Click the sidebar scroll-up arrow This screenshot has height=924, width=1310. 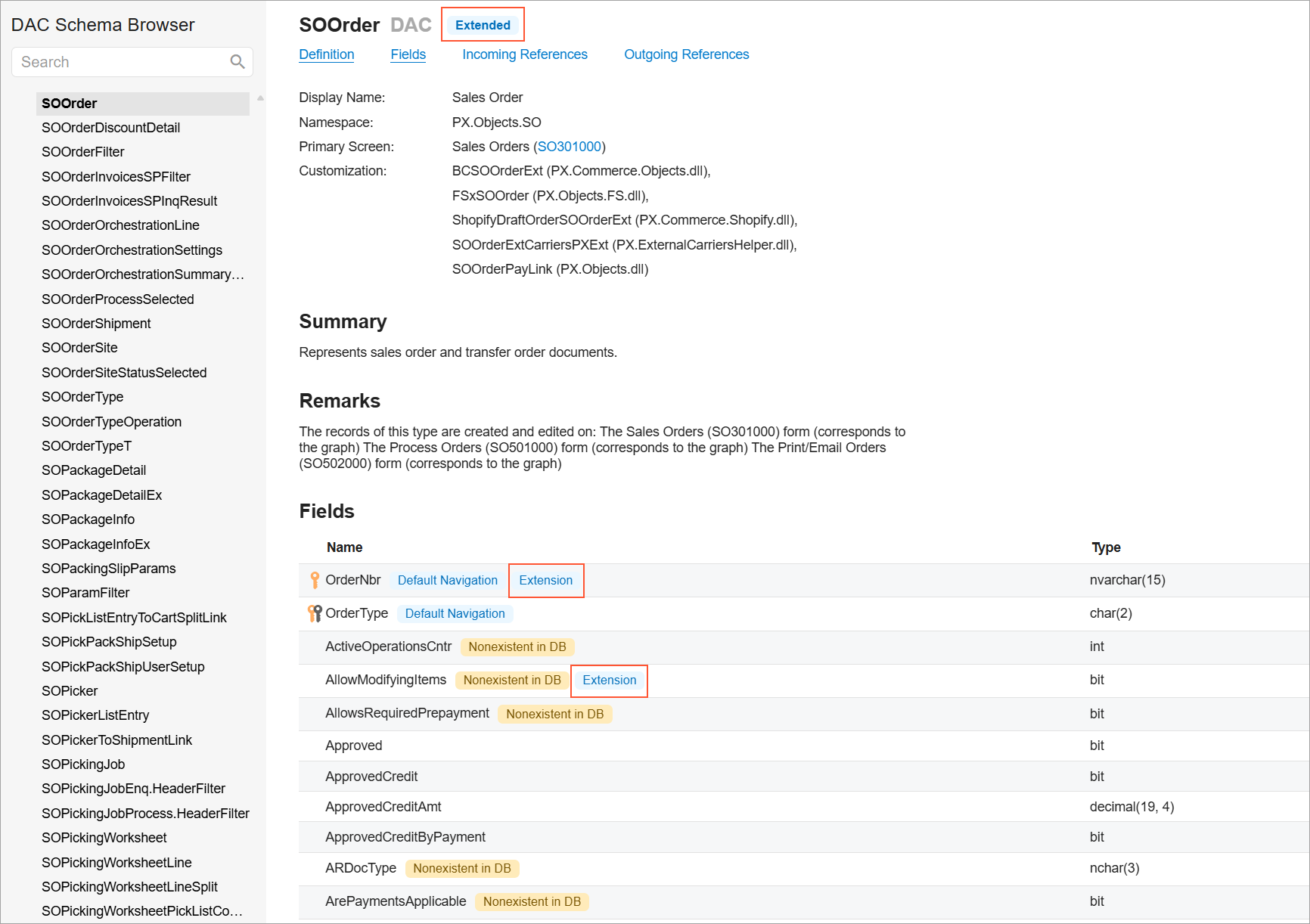(260, 98)
